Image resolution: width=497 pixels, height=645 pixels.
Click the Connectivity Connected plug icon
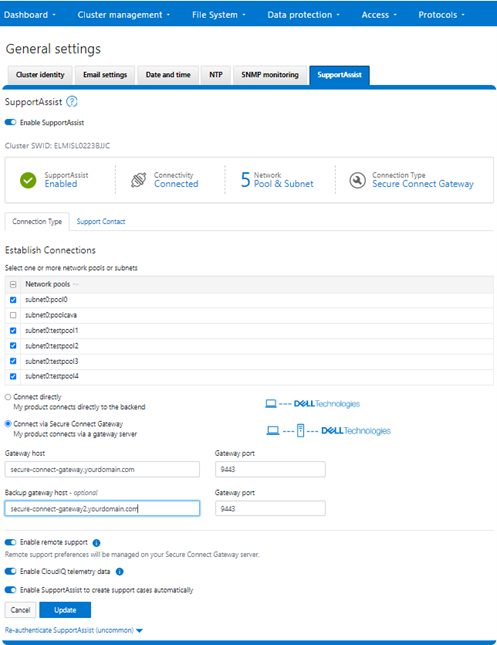pyautogui.click(x=139, y=180)
